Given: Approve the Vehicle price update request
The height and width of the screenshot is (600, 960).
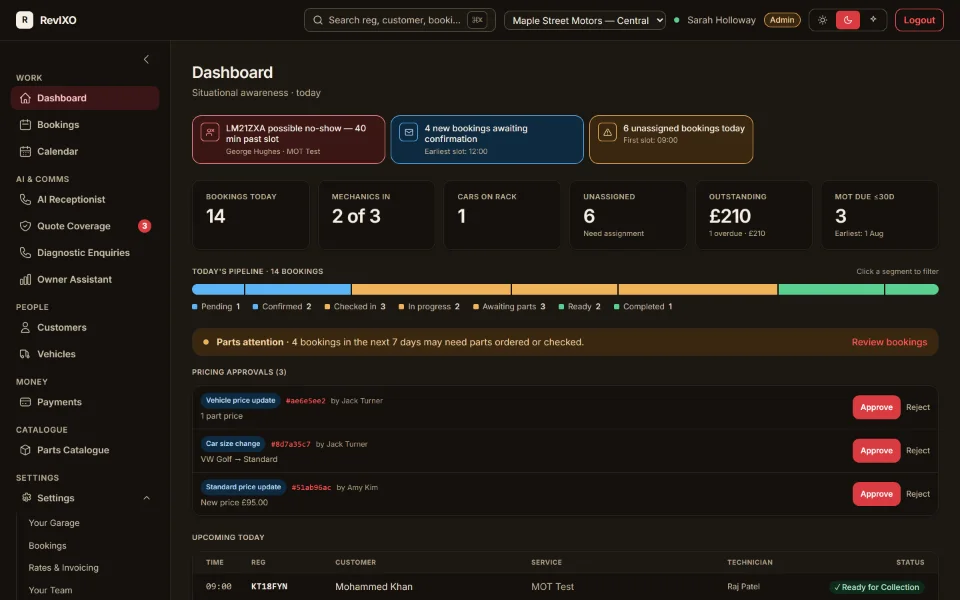Looking at the screenshot, I should click(876, 407).
